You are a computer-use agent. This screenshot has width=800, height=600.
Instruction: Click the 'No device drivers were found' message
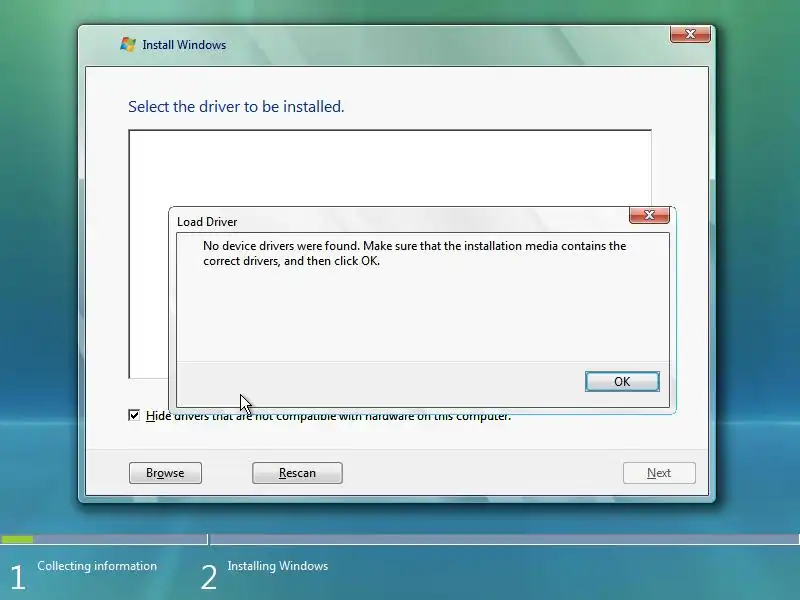(x=414, y=253)
